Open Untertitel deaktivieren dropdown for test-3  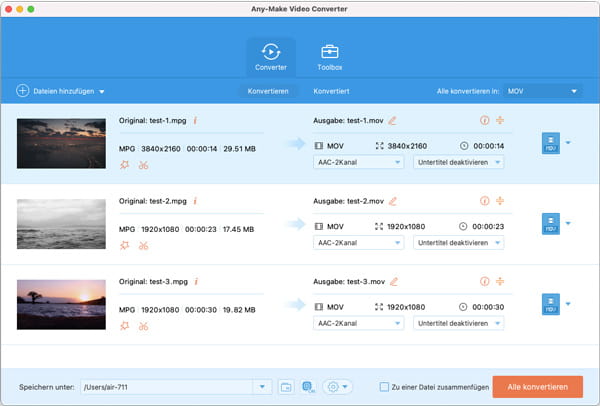pyautogui.click(x=458, y=323)
